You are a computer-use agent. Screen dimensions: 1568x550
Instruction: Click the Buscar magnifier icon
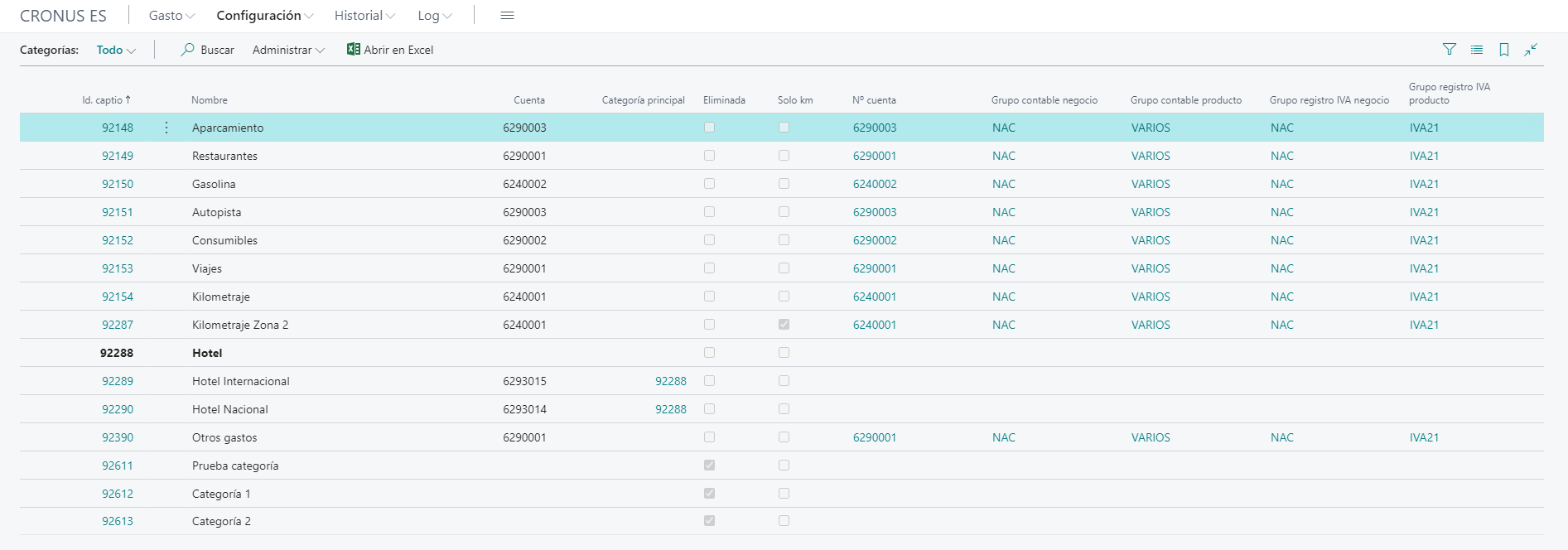pos(188,50)
